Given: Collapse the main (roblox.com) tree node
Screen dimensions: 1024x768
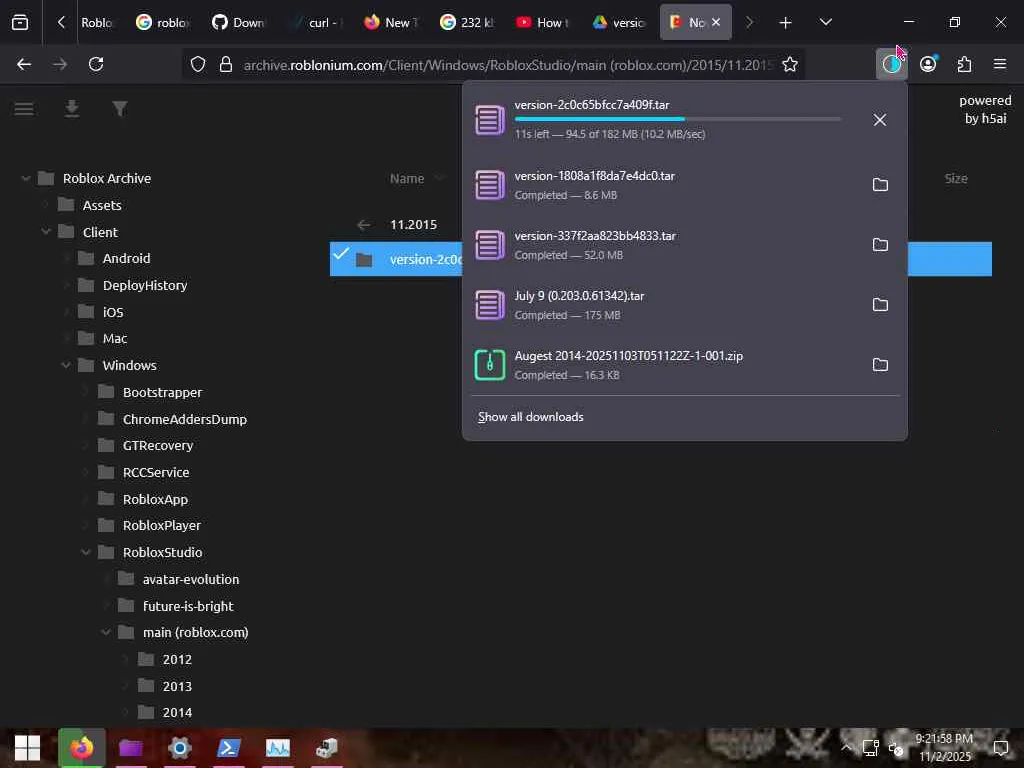Looking at the screenshot, I should tap(106, 632).
